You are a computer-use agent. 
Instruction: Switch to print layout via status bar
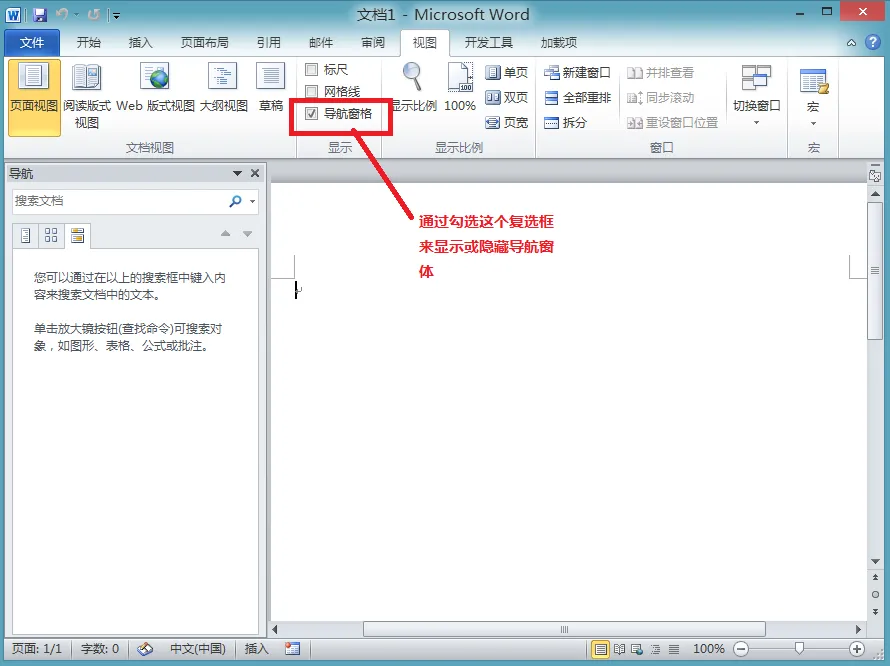tap(600, 648)
